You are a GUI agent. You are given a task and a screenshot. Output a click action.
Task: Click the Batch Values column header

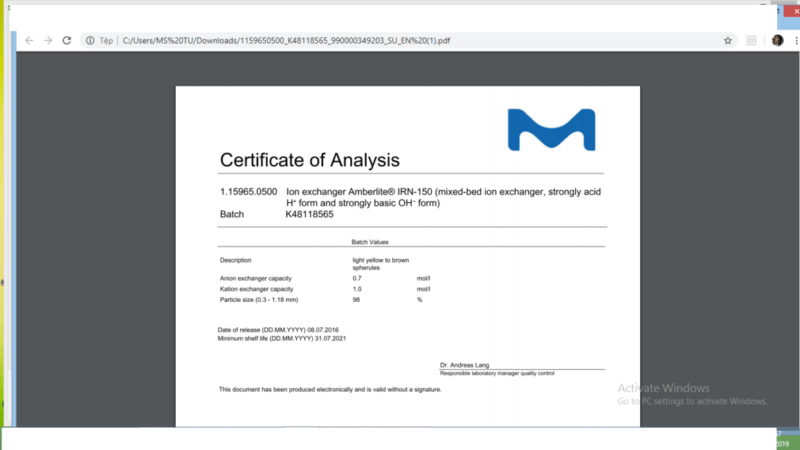(x=370, y=242)
